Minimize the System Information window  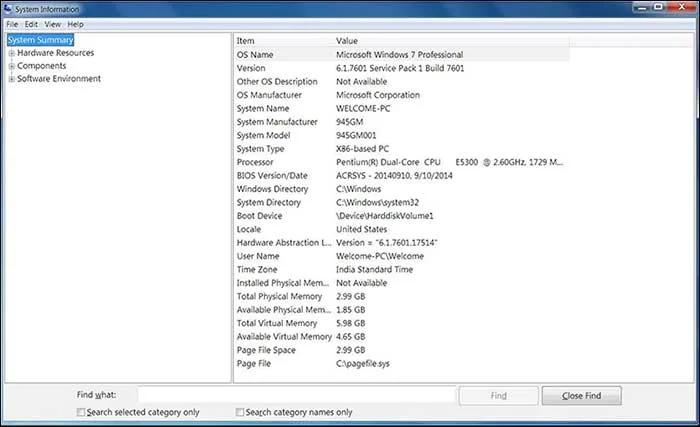(642, 7)
